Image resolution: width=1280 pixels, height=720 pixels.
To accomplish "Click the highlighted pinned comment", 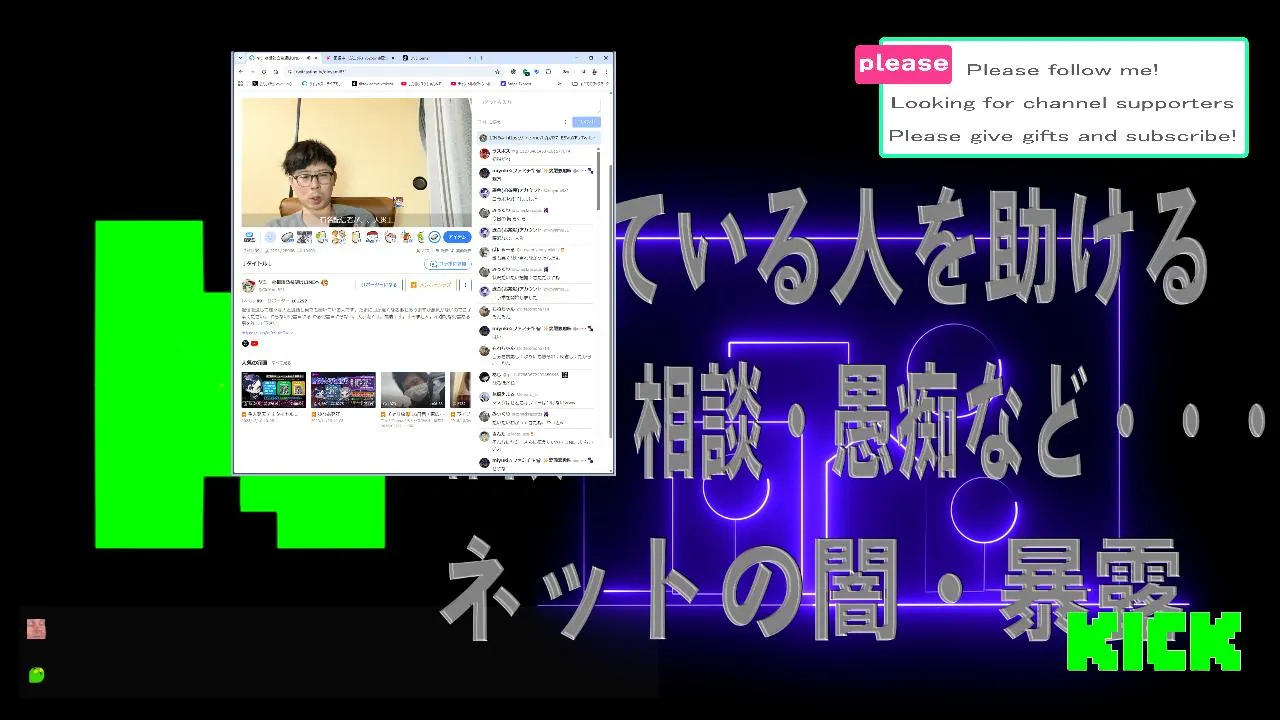I will point(539,138).
